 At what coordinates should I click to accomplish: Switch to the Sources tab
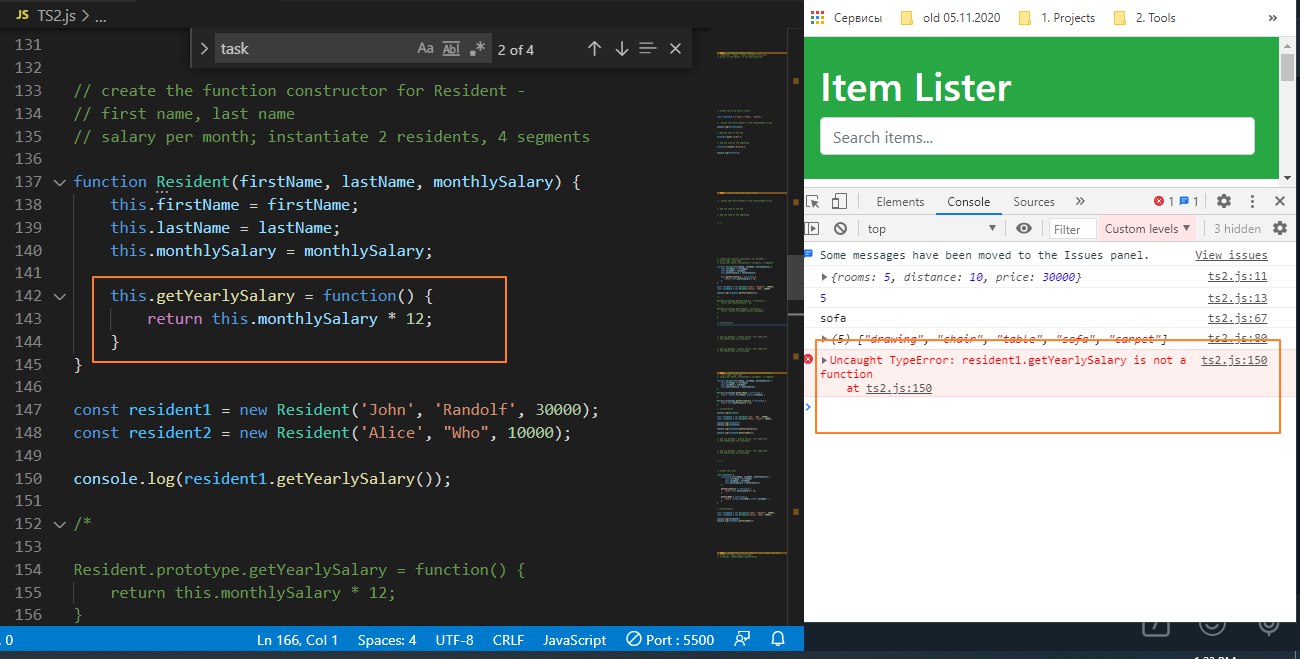tap(1033, 201)
